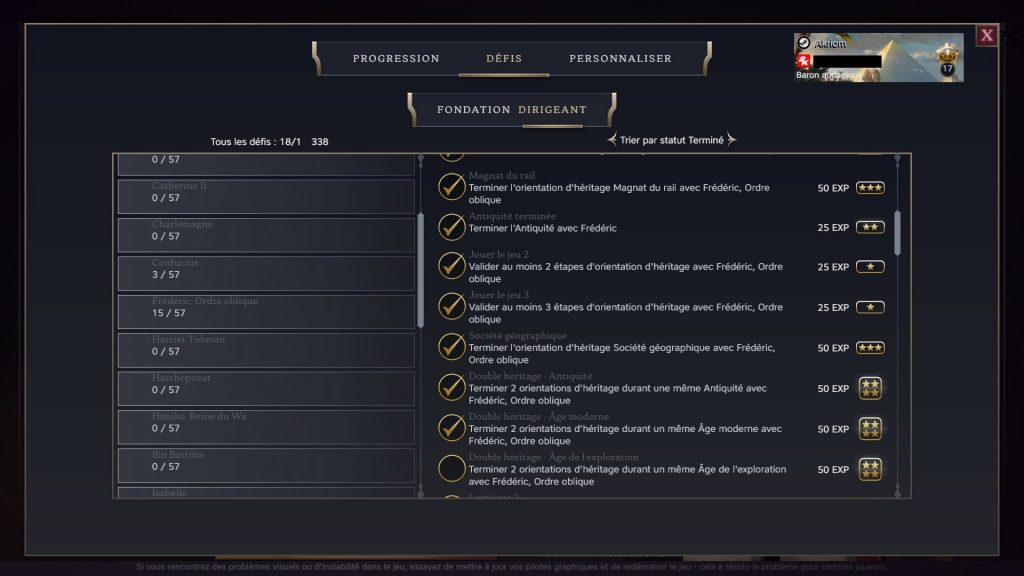Click the one-star reward icon for Jouer le jeu 2
The image size is (1024, 576).
tap(870, 267)
